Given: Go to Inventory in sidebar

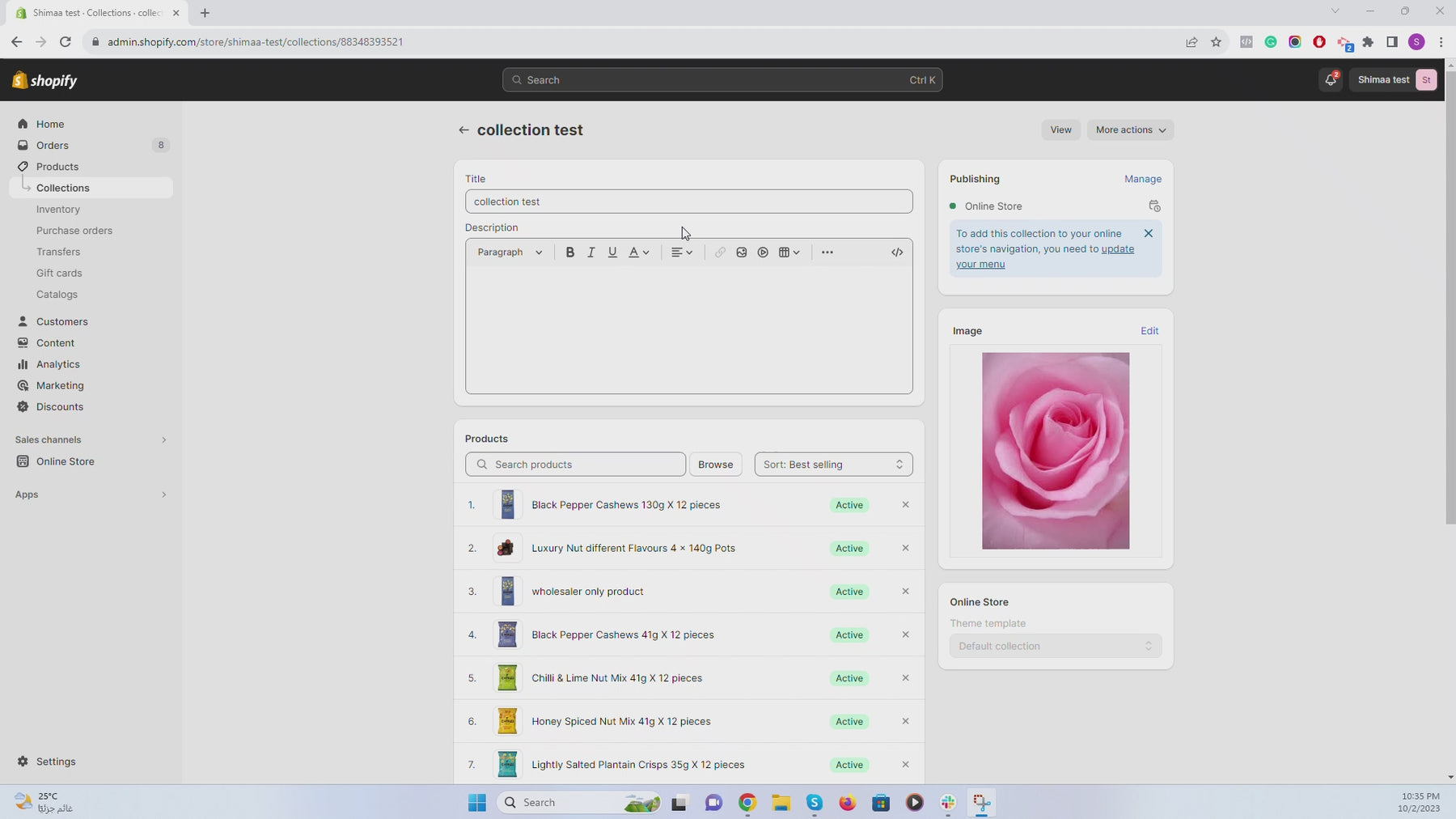Looking at the screenshot, I should click(x=58, y=210).
